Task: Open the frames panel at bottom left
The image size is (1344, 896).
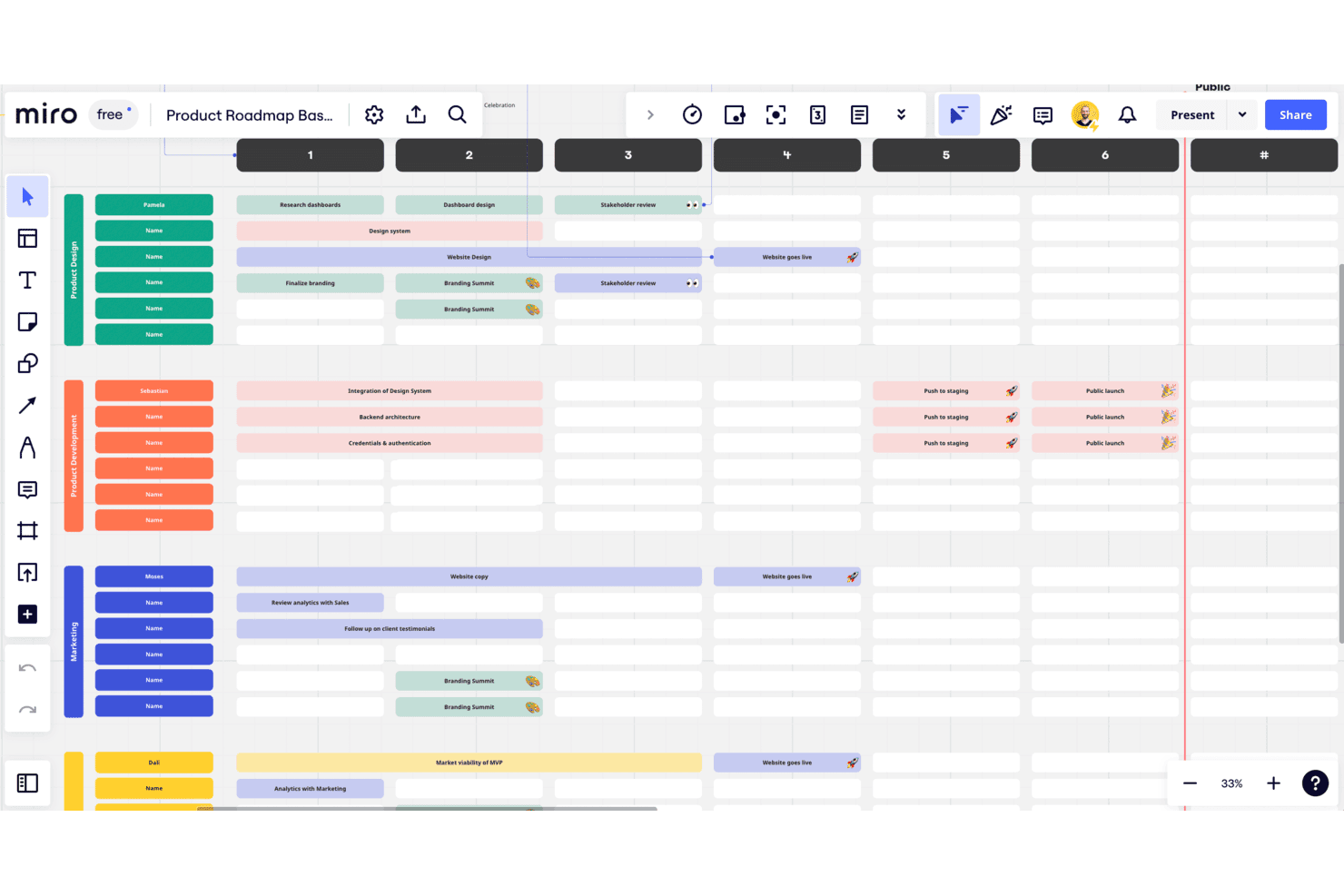Action: pos(27,783)
